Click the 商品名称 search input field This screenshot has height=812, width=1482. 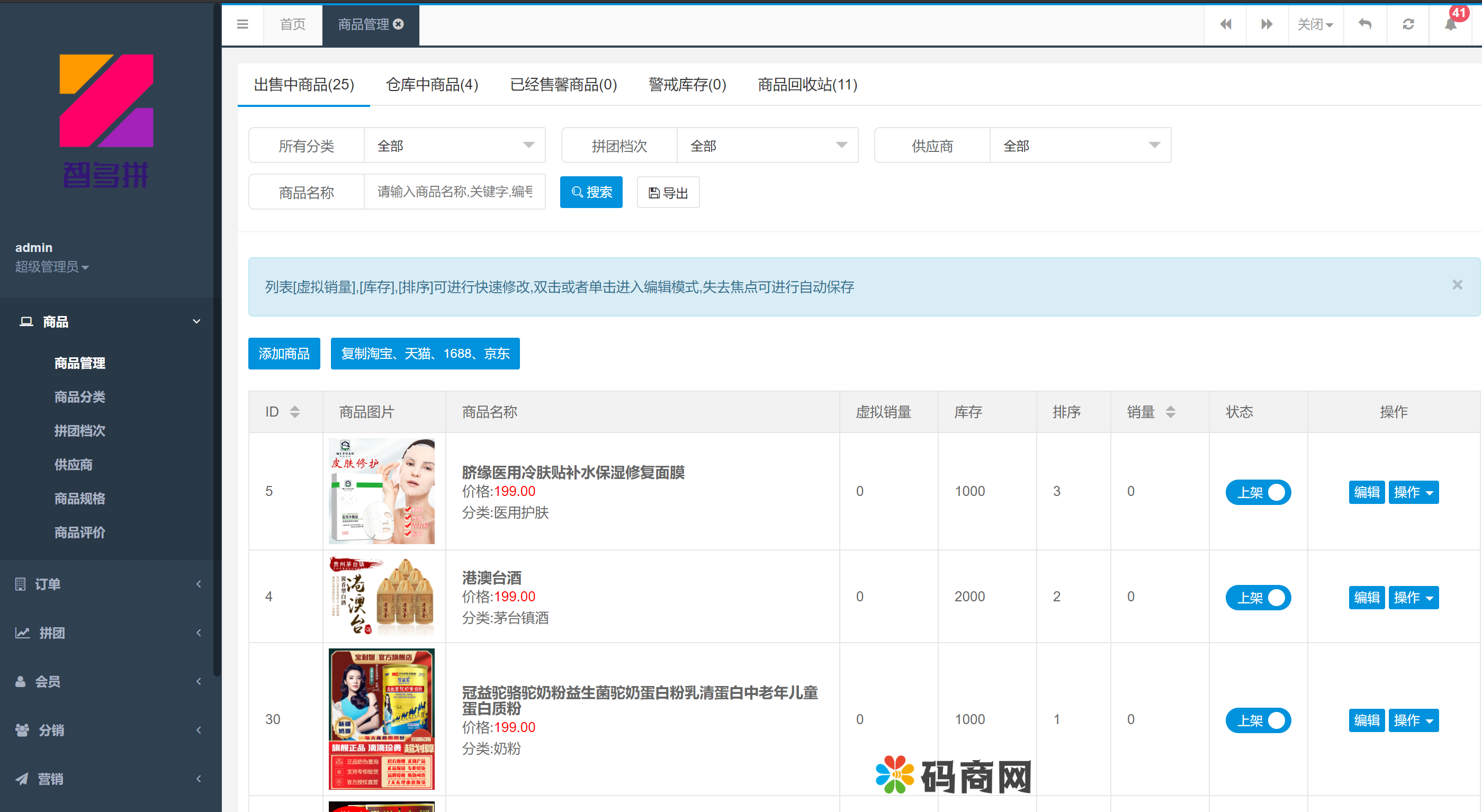tap(454, 192)
